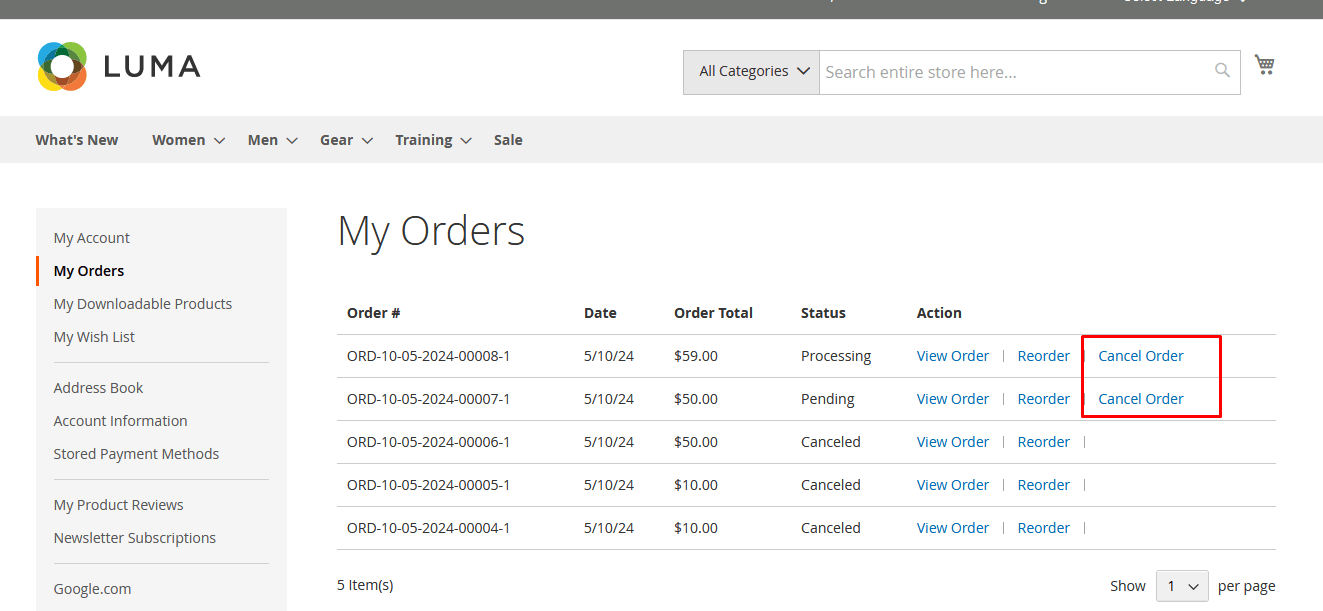Cancel order ORD-10-05-2024-00008-1
The width and height of the screenshot is (1323, 611).
point(1140,356)
